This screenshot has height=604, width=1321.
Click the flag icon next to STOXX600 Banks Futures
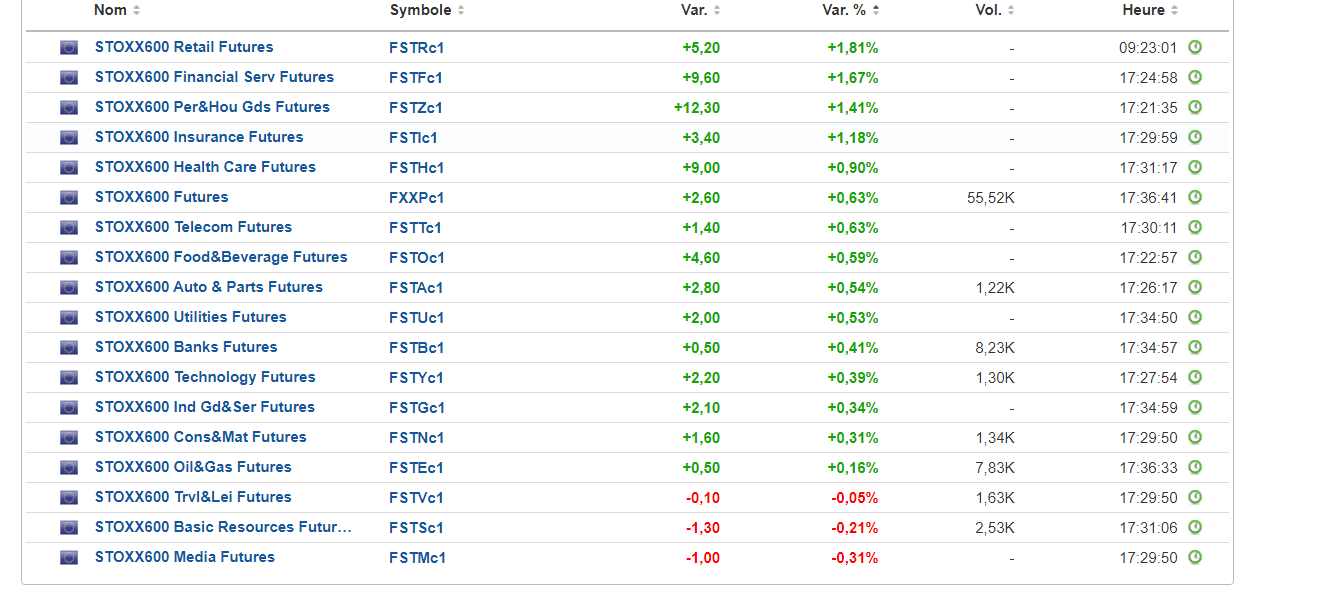69,347
